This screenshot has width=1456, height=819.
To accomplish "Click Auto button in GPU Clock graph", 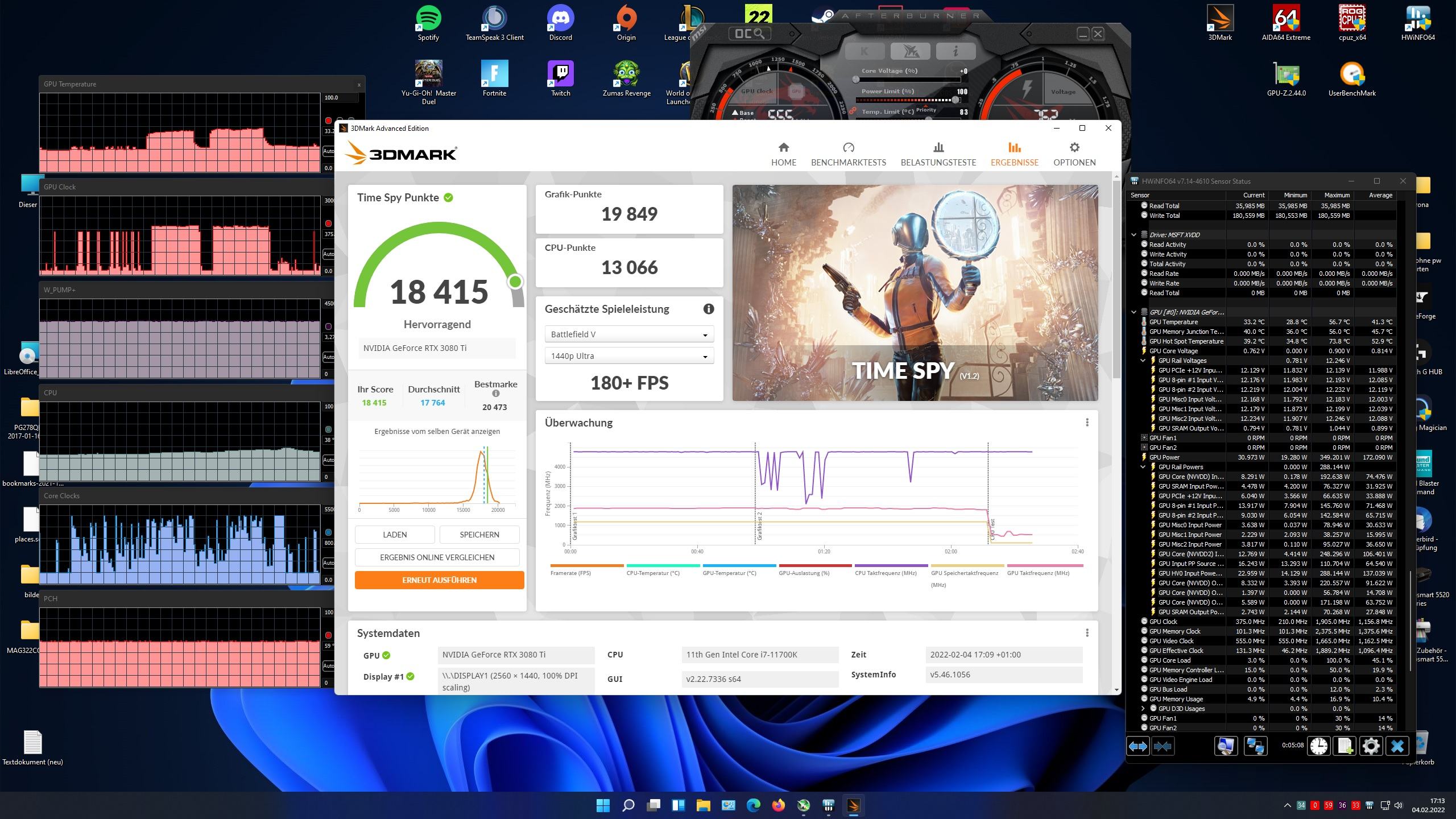I will click(329, 254).
